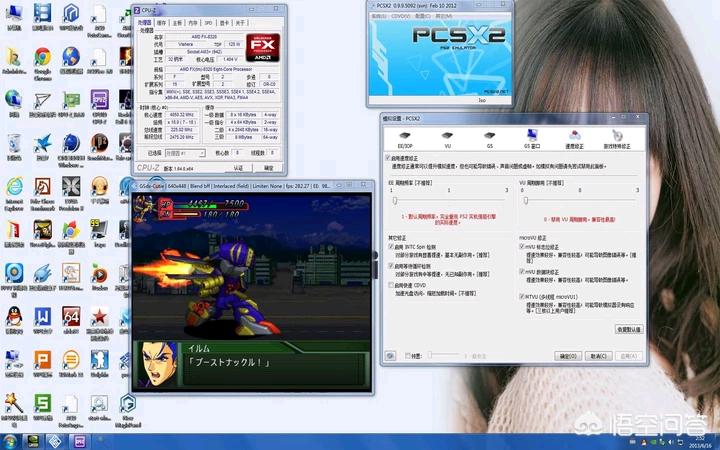This screenshot has width=720, height=450.
Task: Toggle the 启用速度修正 checkbox
Action: click(388, 158)
